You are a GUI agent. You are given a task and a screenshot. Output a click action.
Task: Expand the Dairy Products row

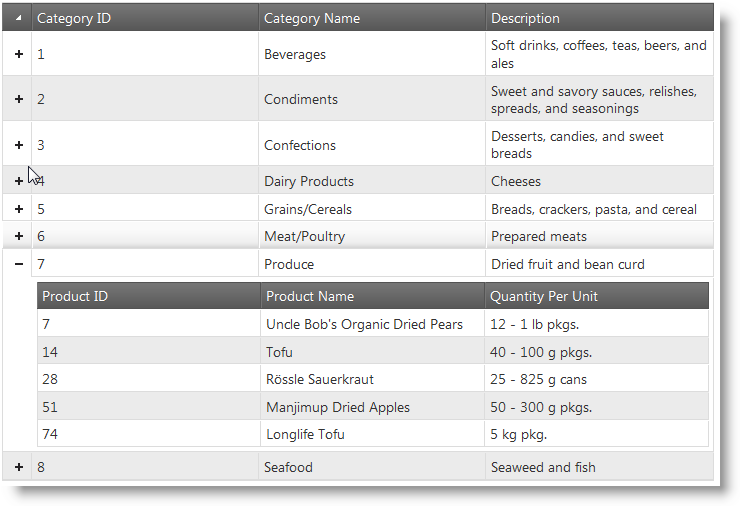(19, 181)
